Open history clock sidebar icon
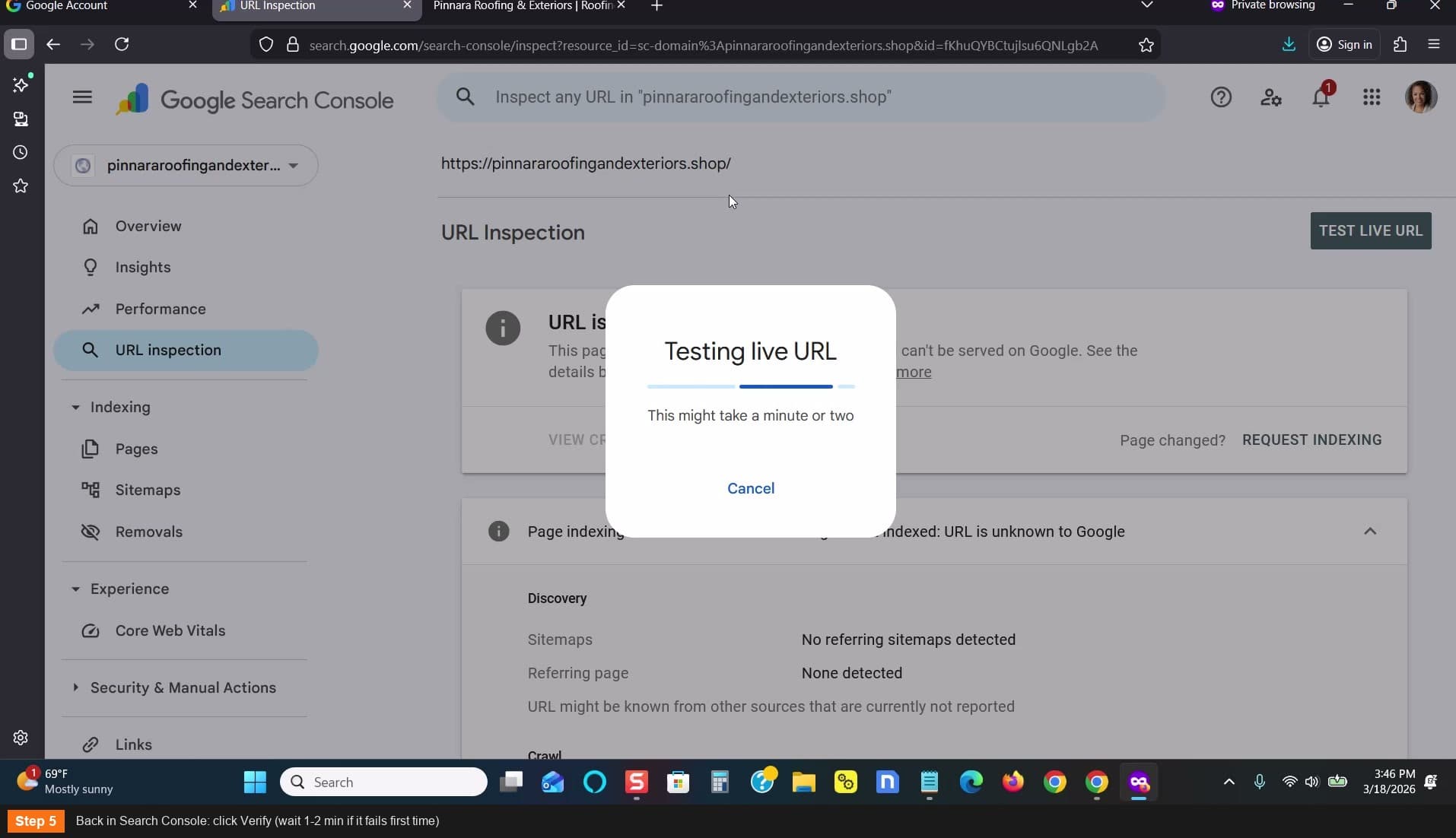The width and height of the screenshot is (1456, 838). pos(21,152)
